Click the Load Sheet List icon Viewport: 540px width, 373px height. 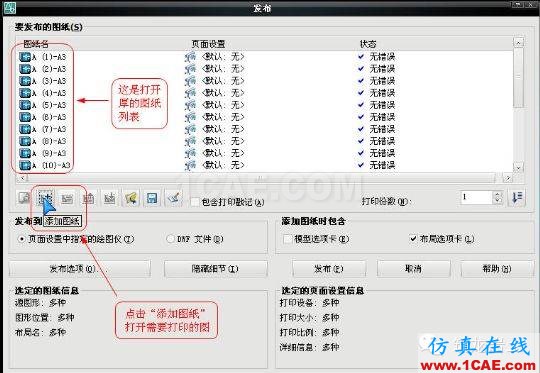[x=131, y=198]
